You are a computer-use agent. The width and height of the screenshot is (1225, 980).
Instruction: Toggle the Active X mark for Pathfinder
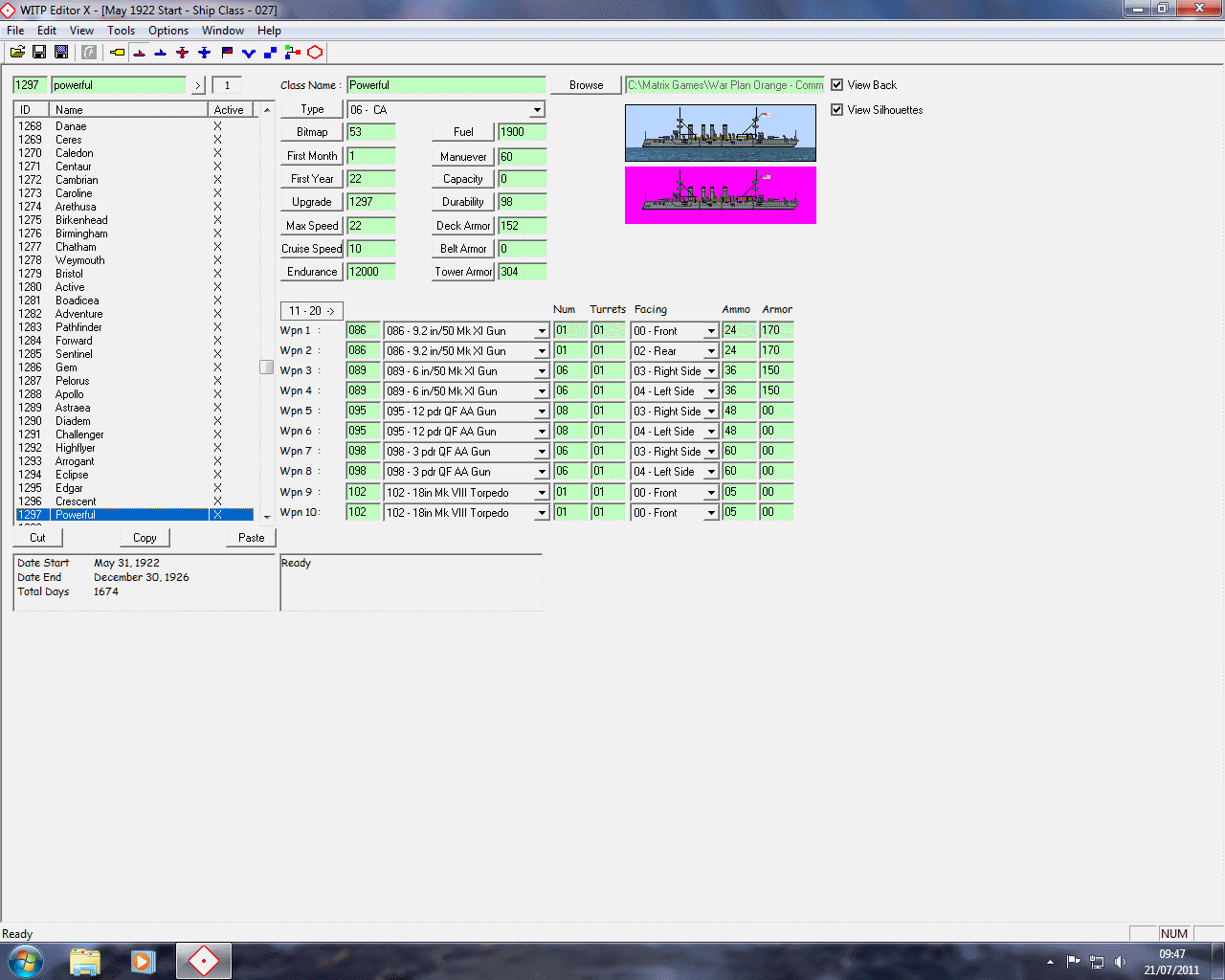click(217, 327)
